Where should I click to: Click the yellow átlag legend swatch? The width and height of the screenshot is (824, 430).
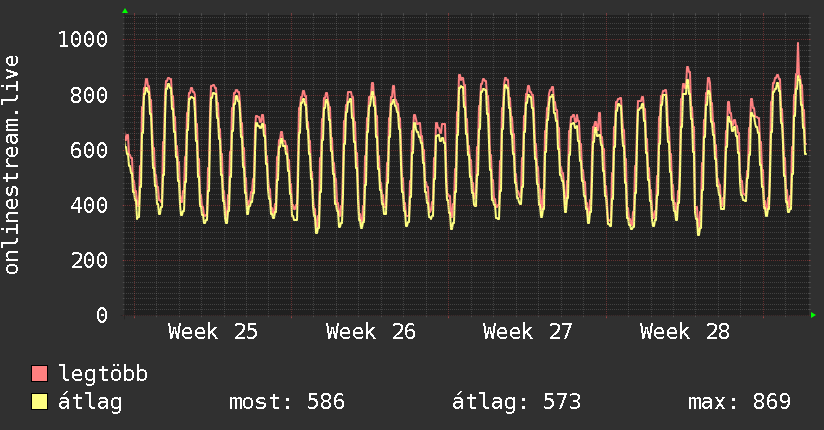pyautogui.click(x=39, y=402)
